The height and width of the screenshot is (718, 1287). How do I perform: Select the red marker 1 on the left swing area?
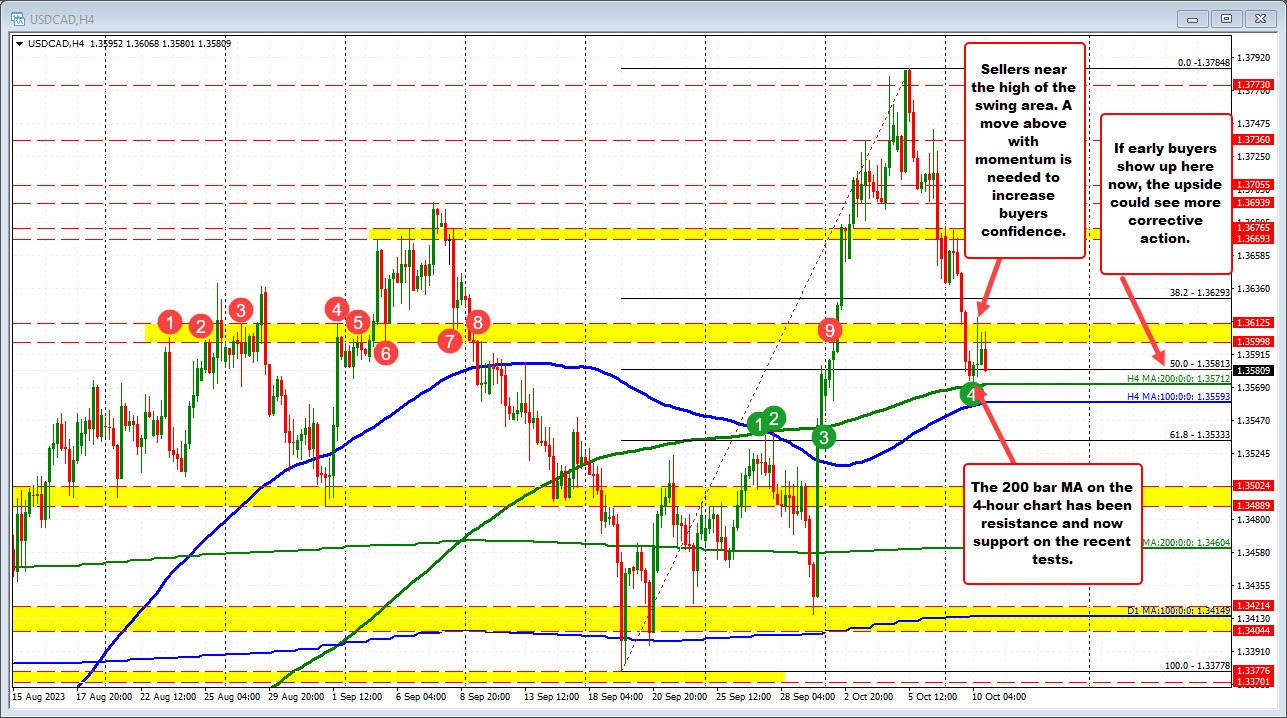coord(169,322)
